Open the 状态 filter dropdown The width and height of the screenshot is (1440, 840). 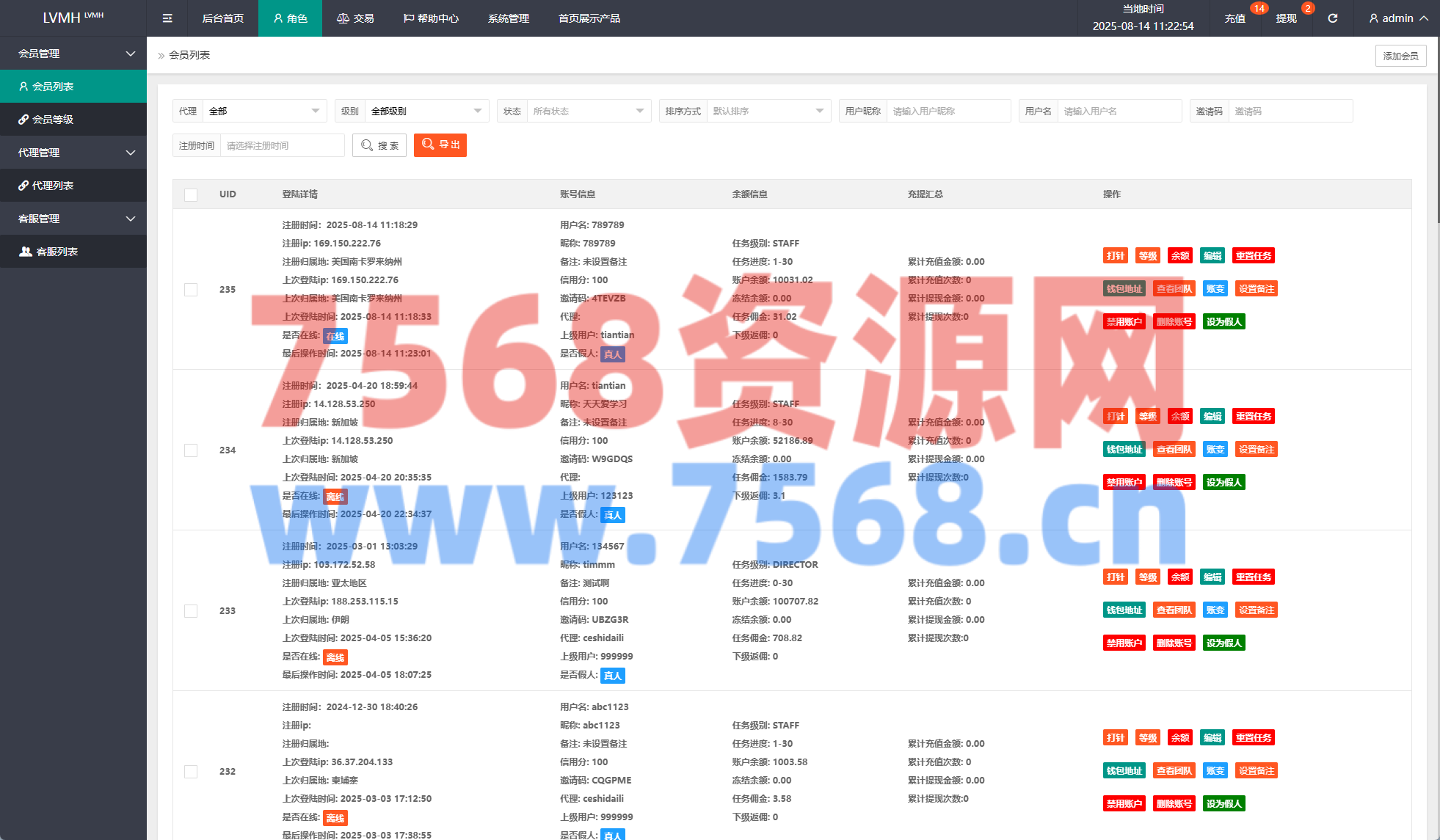tap(587, 111)
